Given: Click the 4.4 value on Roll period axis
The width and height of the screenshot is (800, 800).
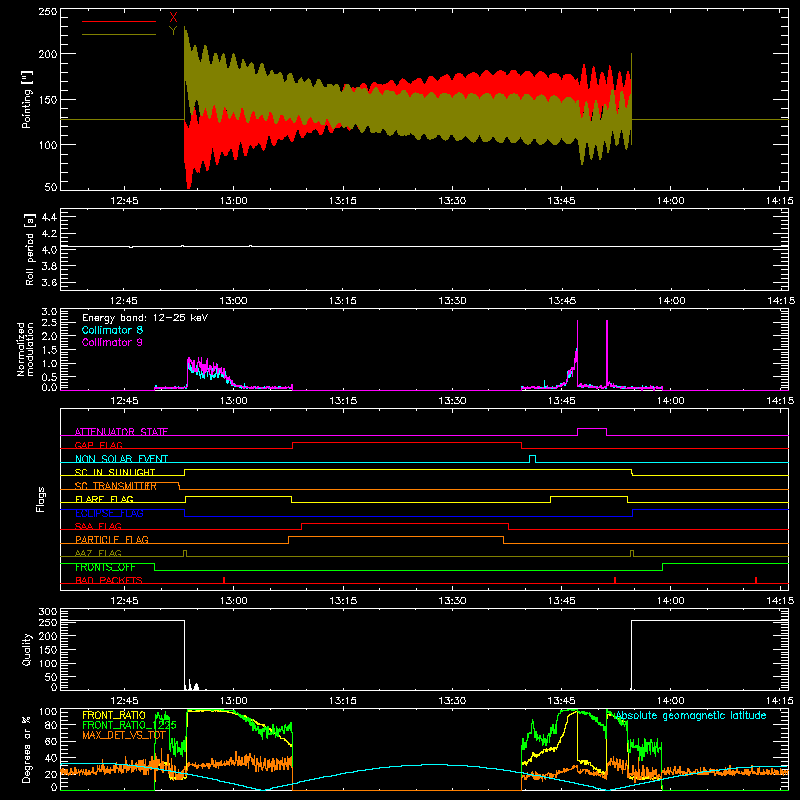Looking at the screenshot, I should [49, 217].
